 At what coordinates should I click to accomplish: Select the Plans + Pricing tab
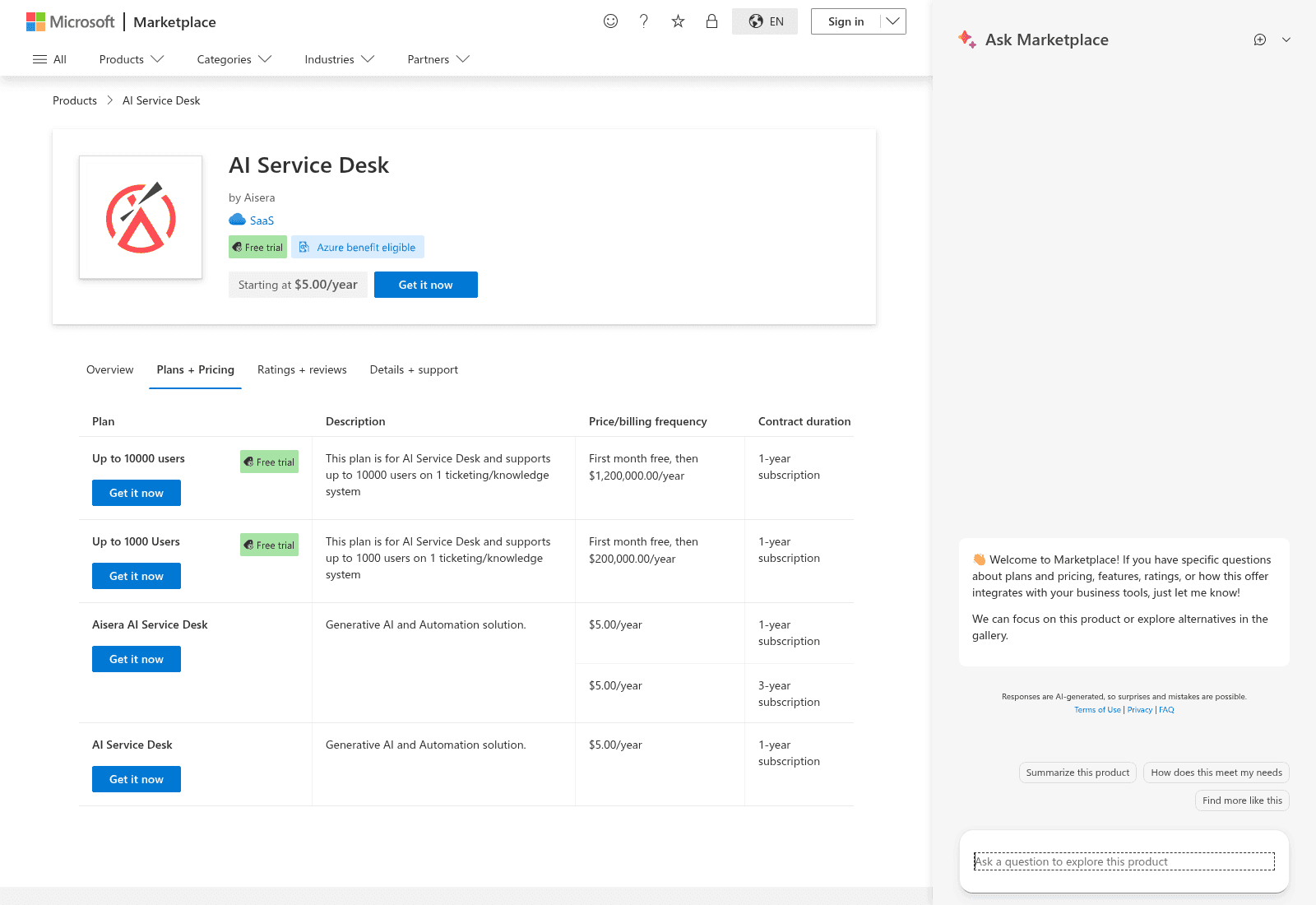pos(196,369)
